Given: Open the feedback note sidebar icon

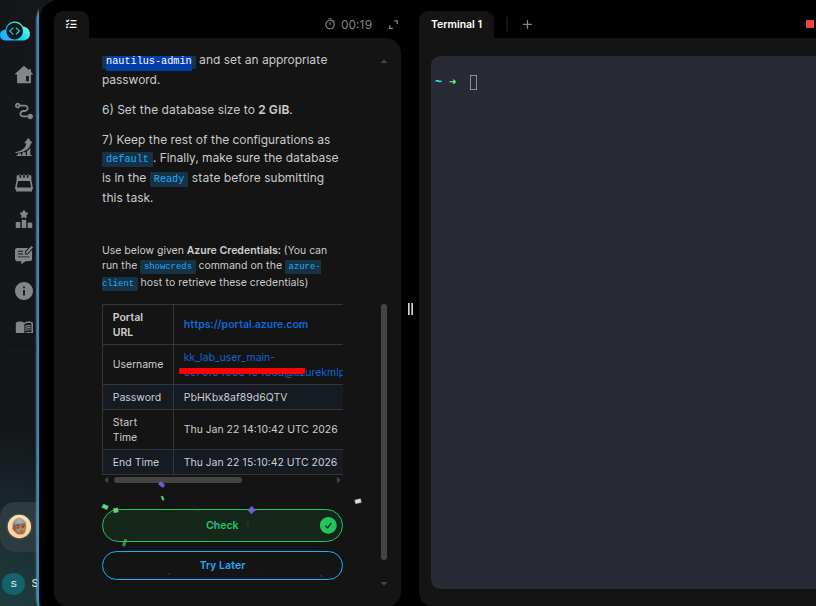Looking at the screenshot, I should point(23,255).
